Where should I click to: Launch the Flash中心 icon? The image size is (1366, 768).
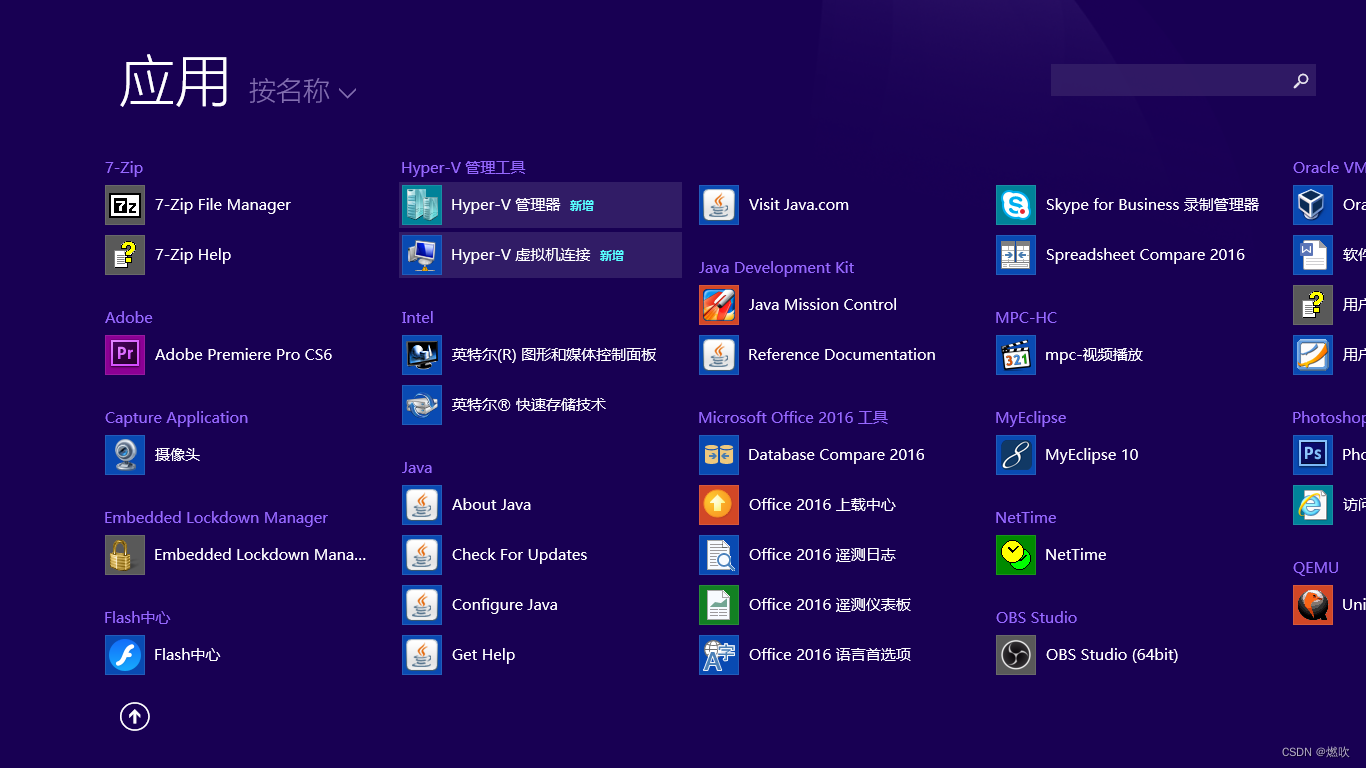click(125, 655)
